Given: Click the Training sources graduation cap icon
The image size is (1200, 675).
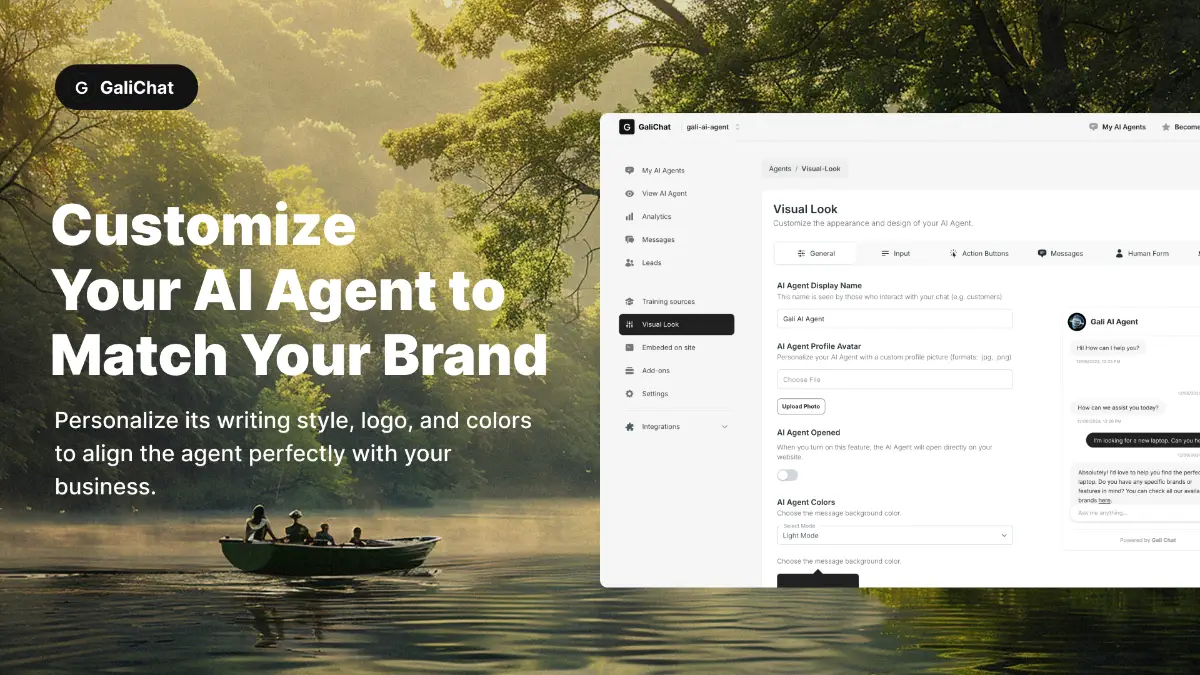Looking at the screenshot, I should click(629, 301).
